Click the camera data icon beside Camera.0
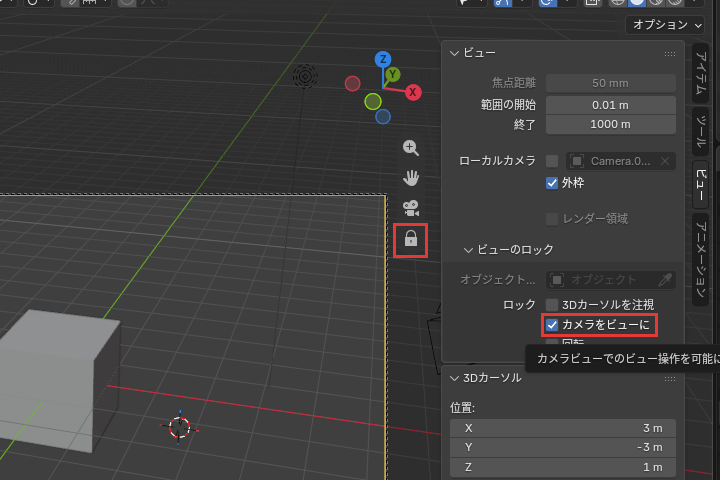Viewport: 720px width, 480px height. (577, 161)
